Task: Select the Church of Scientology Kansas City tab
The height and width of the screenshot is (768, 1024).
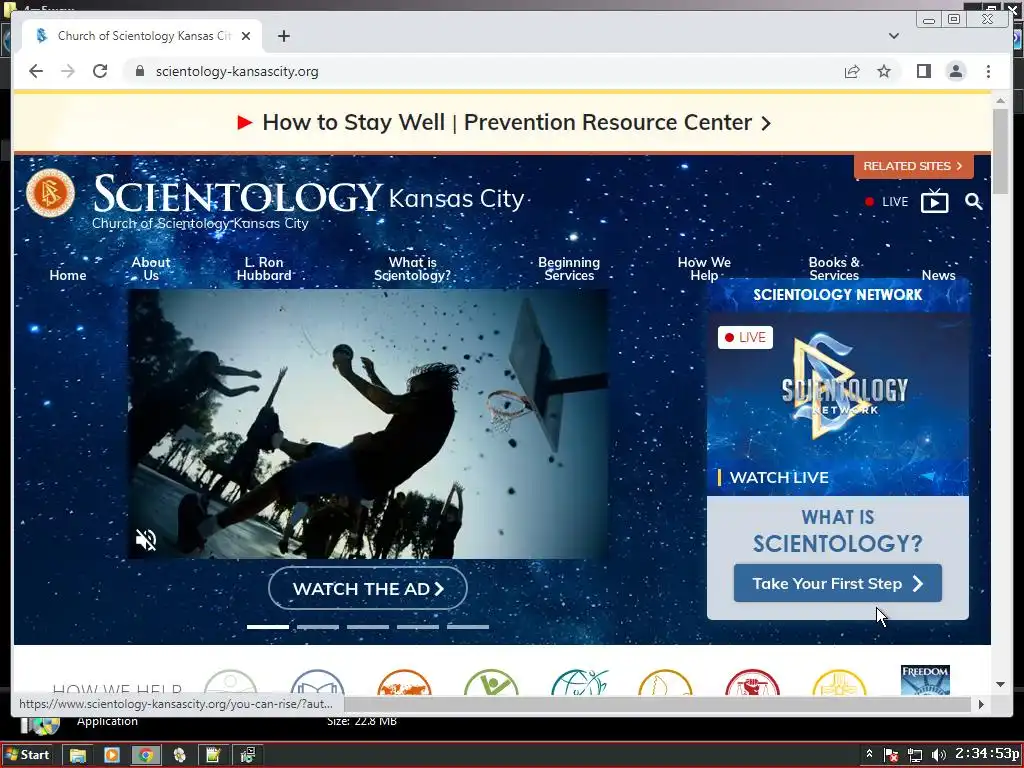Action: pos(144,36)
